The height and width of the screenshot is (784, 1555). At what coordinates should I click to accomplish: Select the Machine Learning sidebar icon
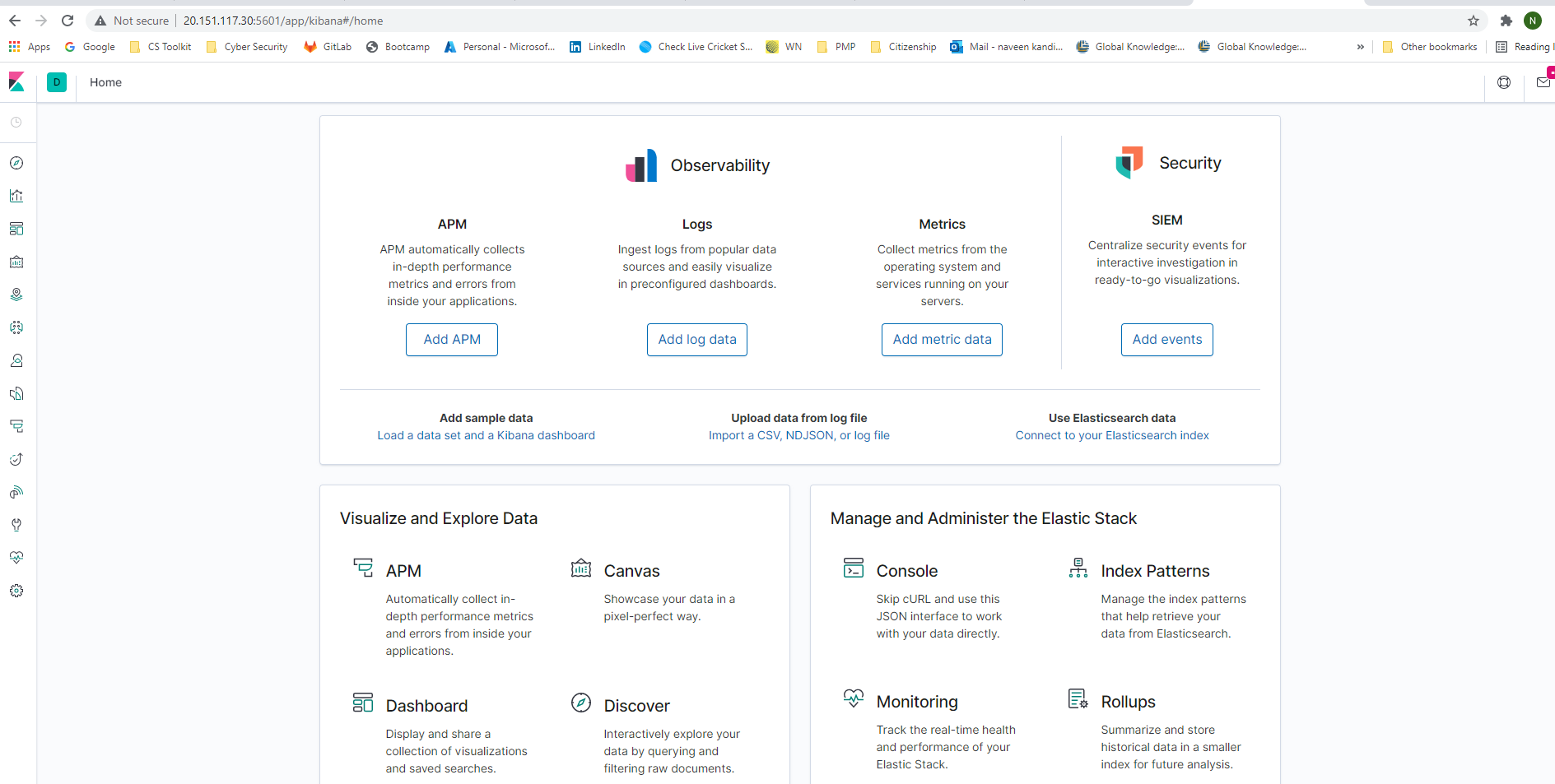pos(16,327)
